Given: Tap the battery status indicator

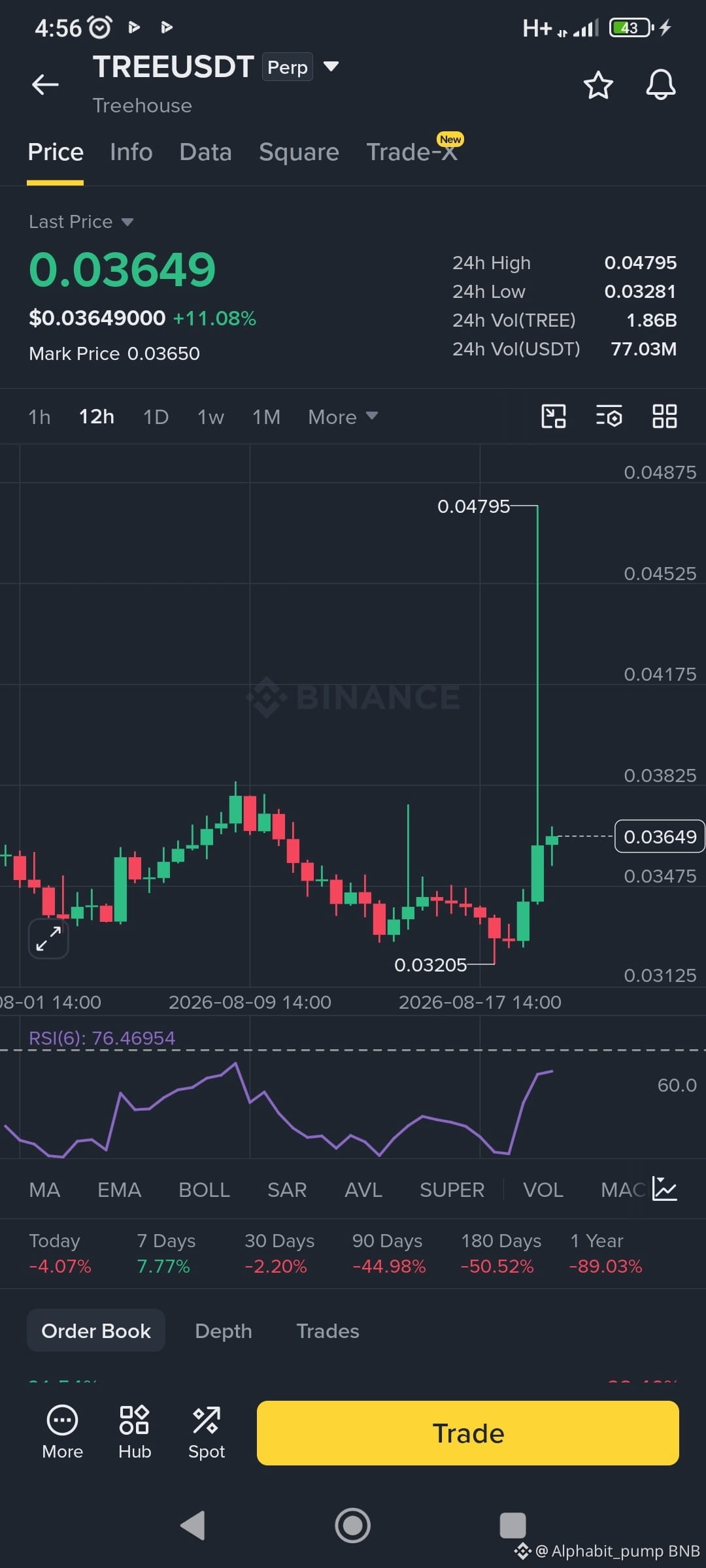Looking at the screenshot, I should tap(631, 27).
